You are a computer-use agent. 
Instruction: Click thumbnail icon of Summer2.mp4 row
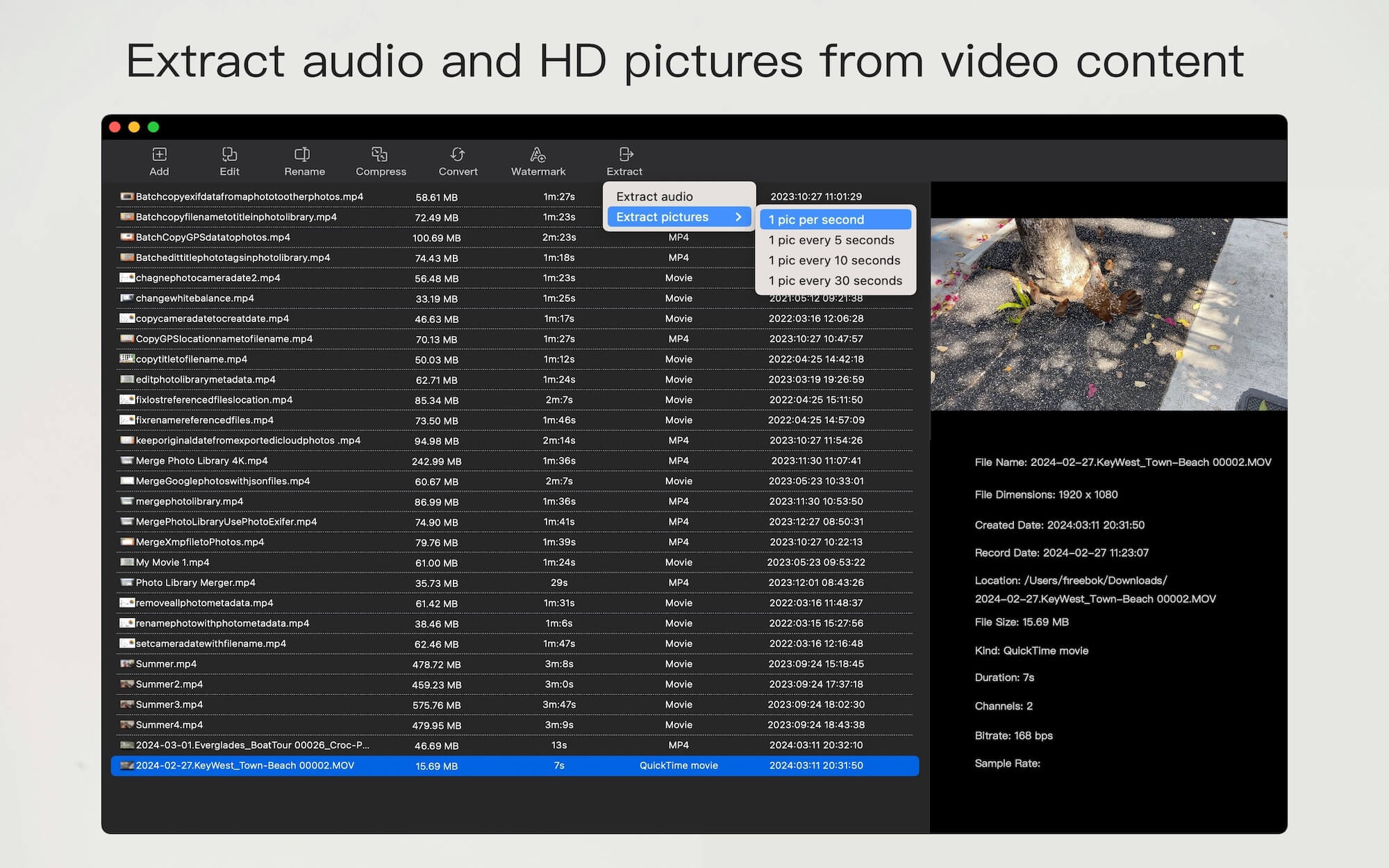(x=127, y=684)
